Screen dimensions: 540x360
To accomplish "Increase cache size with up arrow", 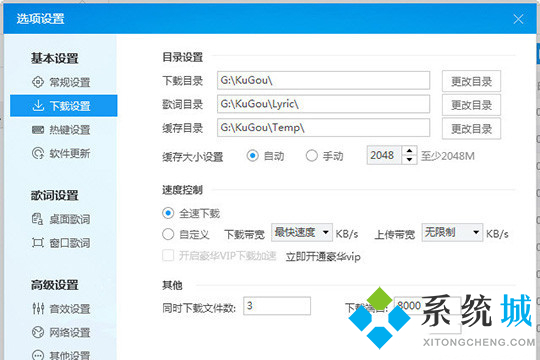I will (409, 151).
